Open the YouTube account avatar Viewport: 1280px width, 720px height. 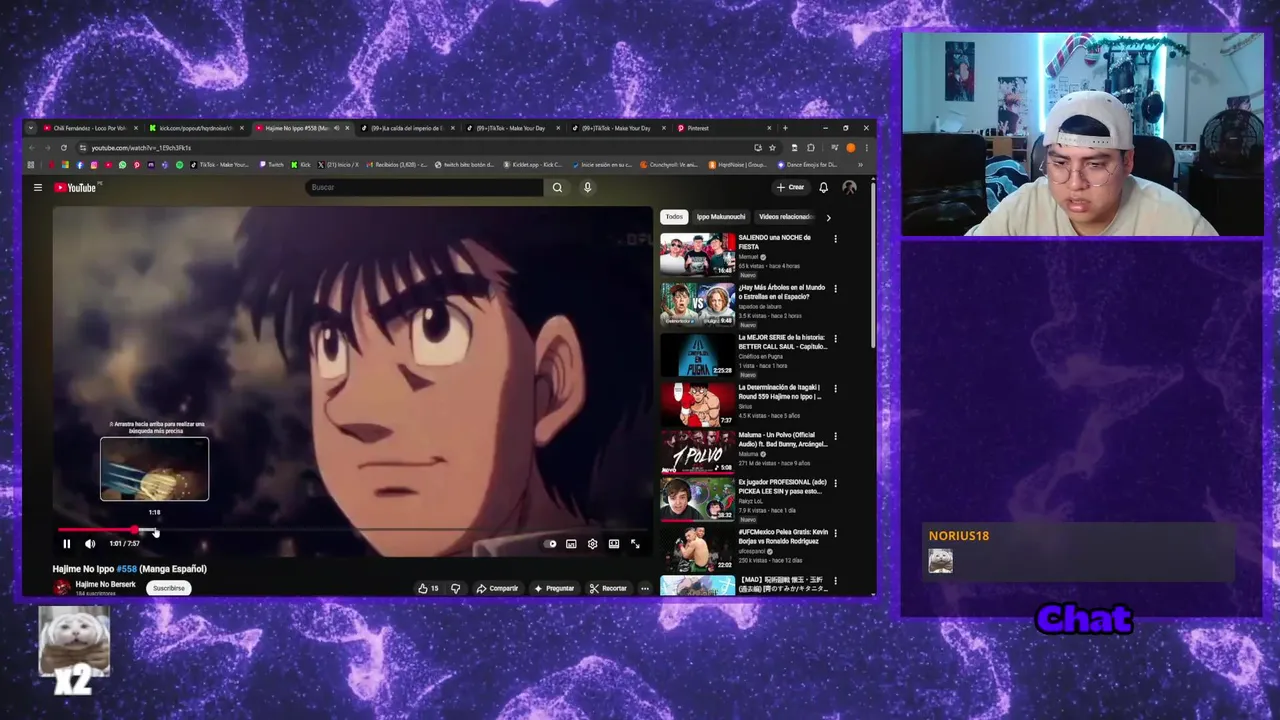(x=849, y=187)
